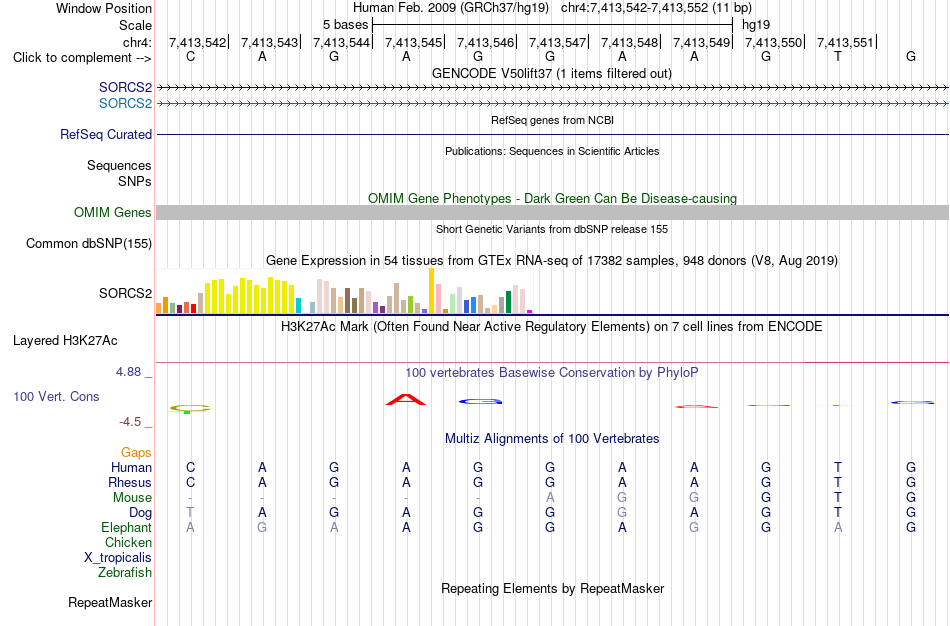Select the Zebrafish species label
Viewport: 950px width, 626px height.
point(125,572)
